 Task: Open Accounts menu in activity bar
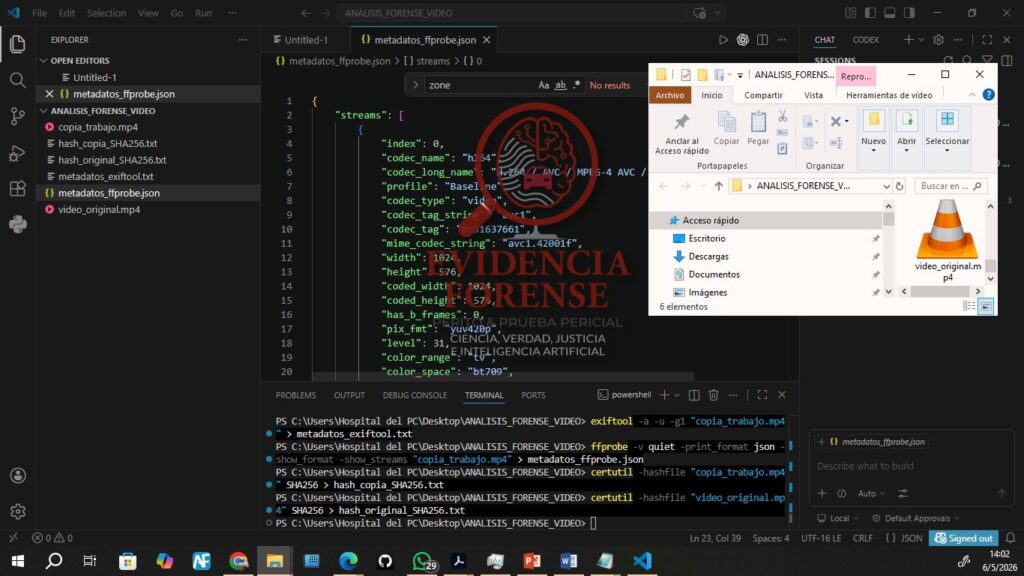point(18,475)
